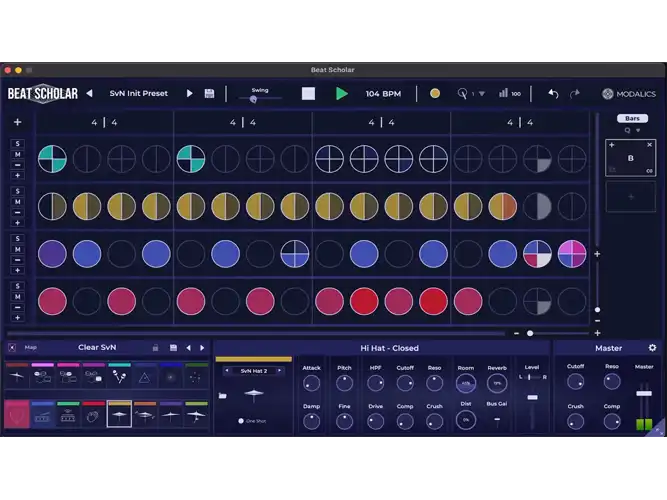This screenshot has height=500, width=667.
Task: Open Master settings with the gear icon
Action: click(x=652, y=348)
